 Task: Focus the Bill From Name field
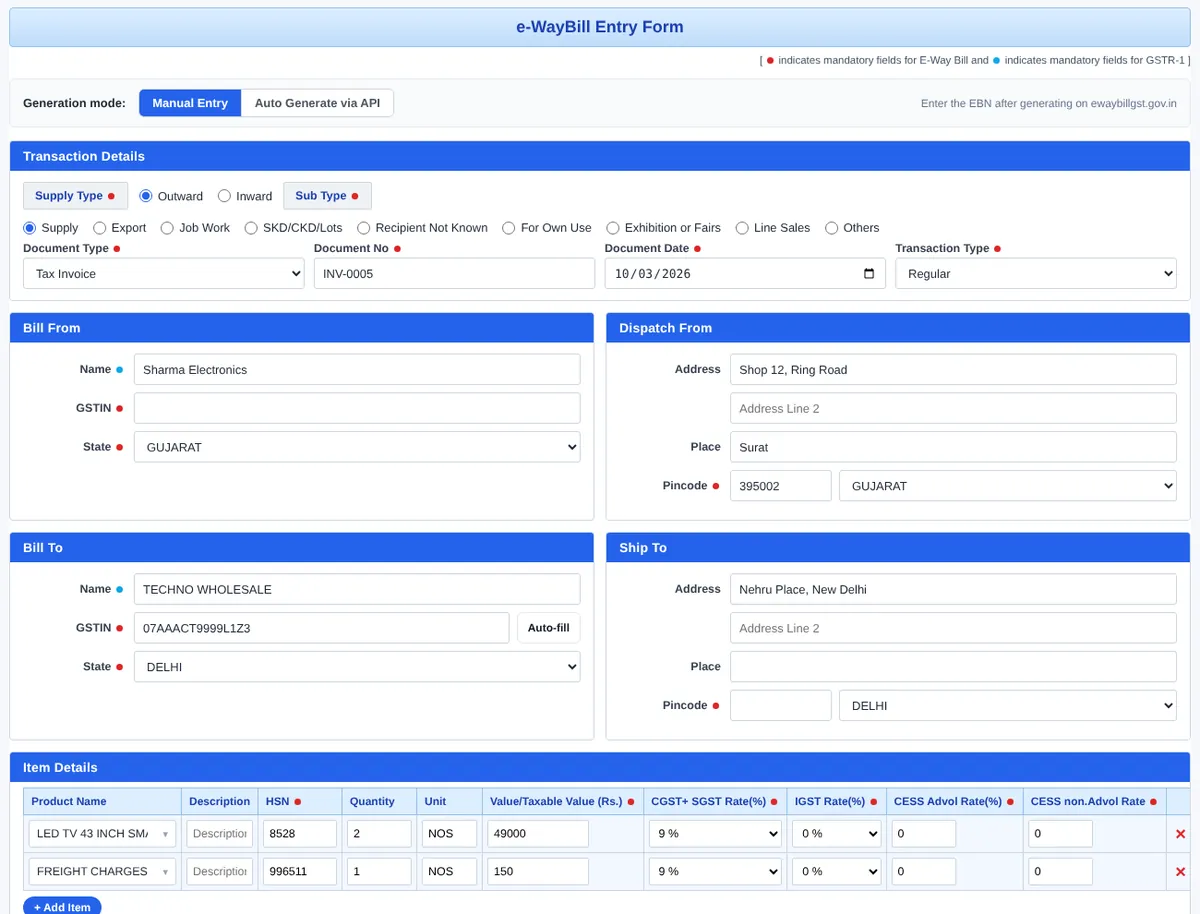click(x=357, y=370)
